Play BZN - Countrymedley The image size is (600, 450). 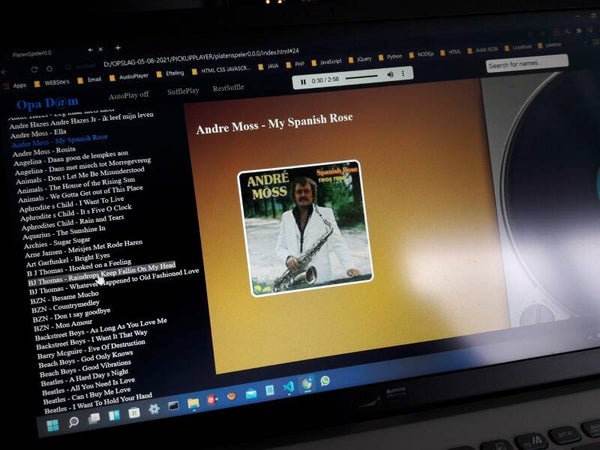[x=65, y=306]
